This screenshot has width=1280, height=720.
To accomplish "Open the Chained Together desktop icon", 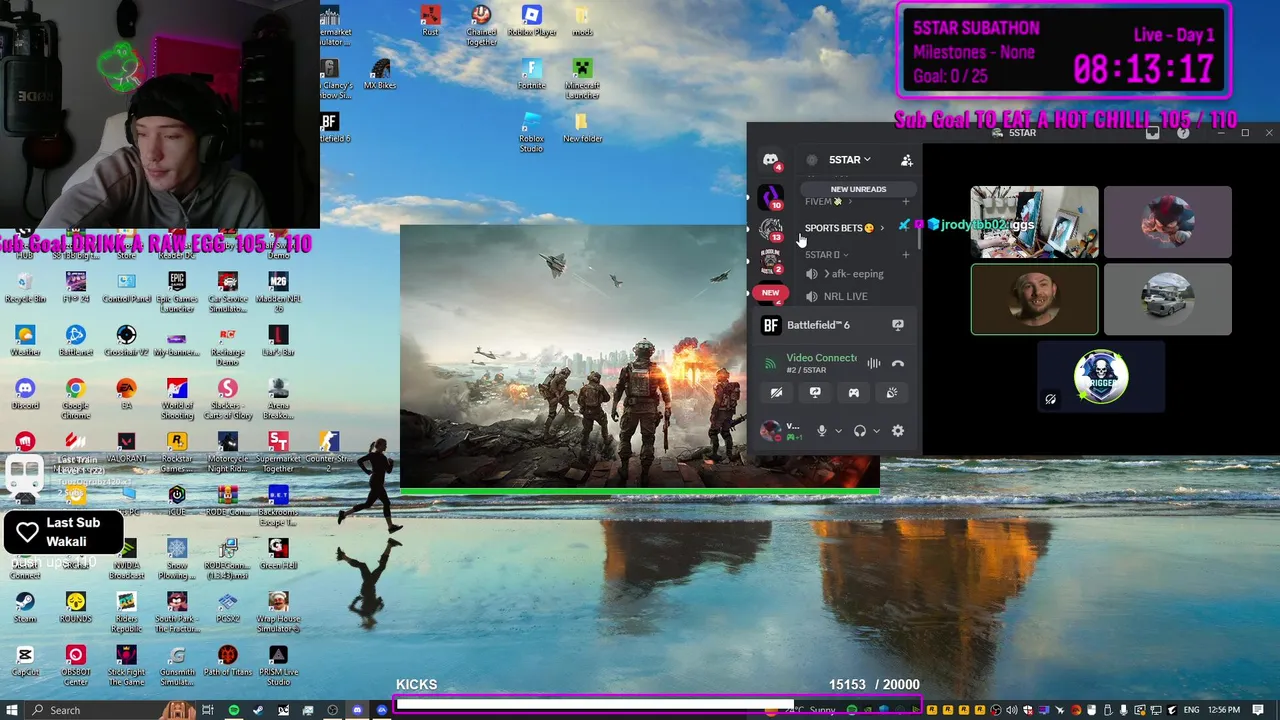I will [481, 24].
